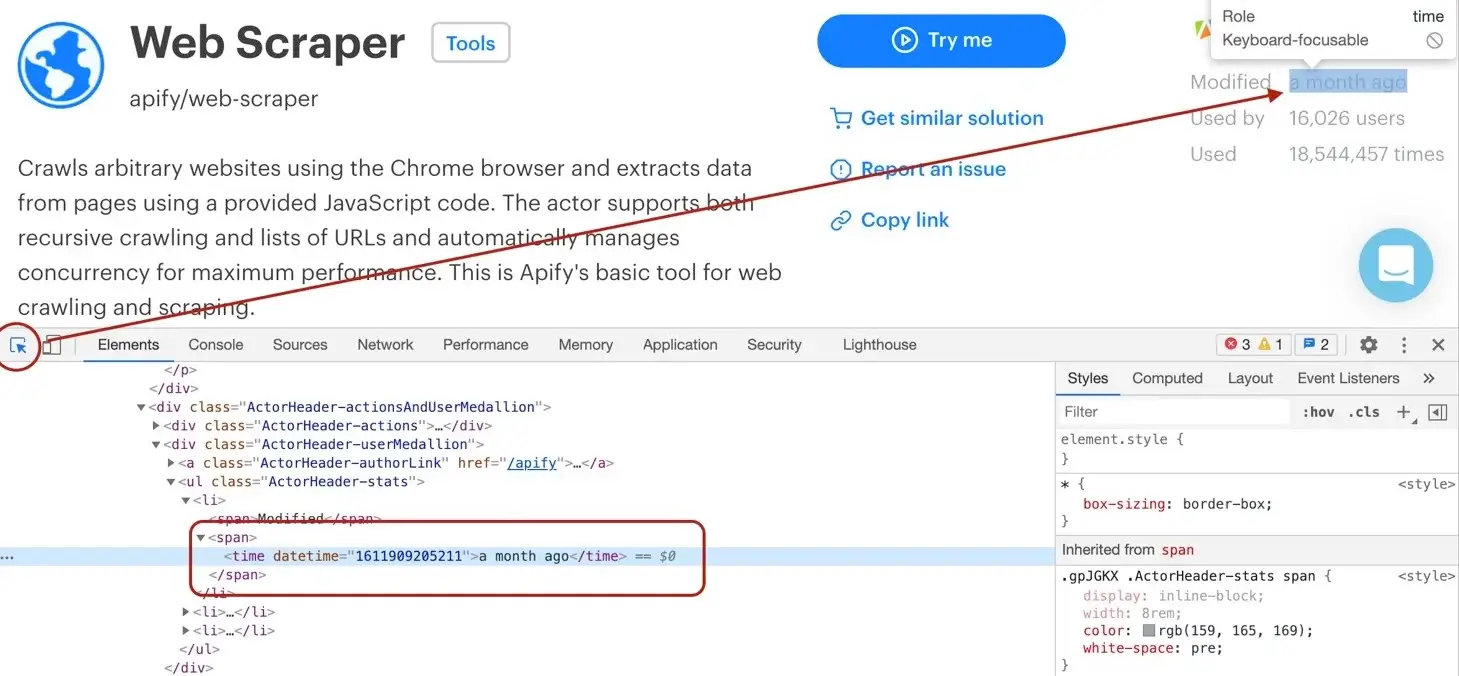Viewport: 1459px width, 676px height.
Task: Open the /apify href link in DOM
Action: (532, 463)
